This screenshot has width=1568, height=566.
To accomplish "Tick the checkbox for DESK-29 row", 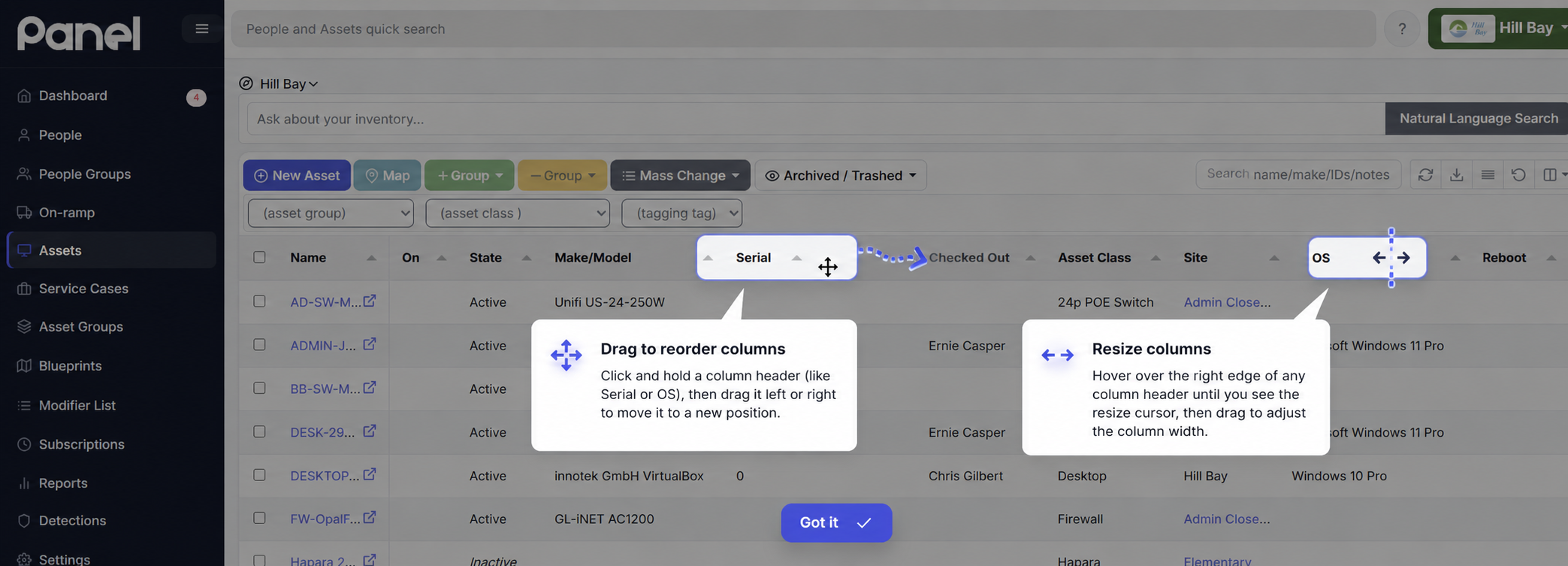I will pos(259,431).
